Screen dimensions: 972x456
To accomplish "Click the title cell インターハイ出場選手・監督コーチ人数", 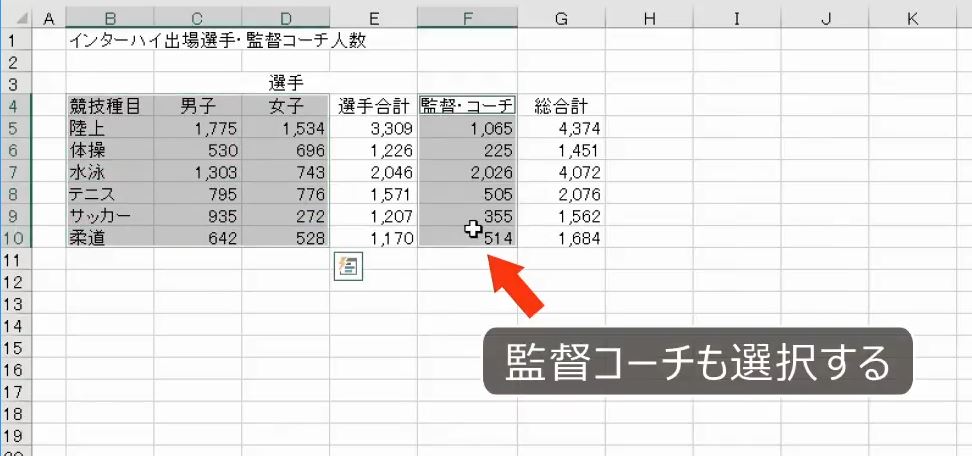I will [x=218, y=41].
